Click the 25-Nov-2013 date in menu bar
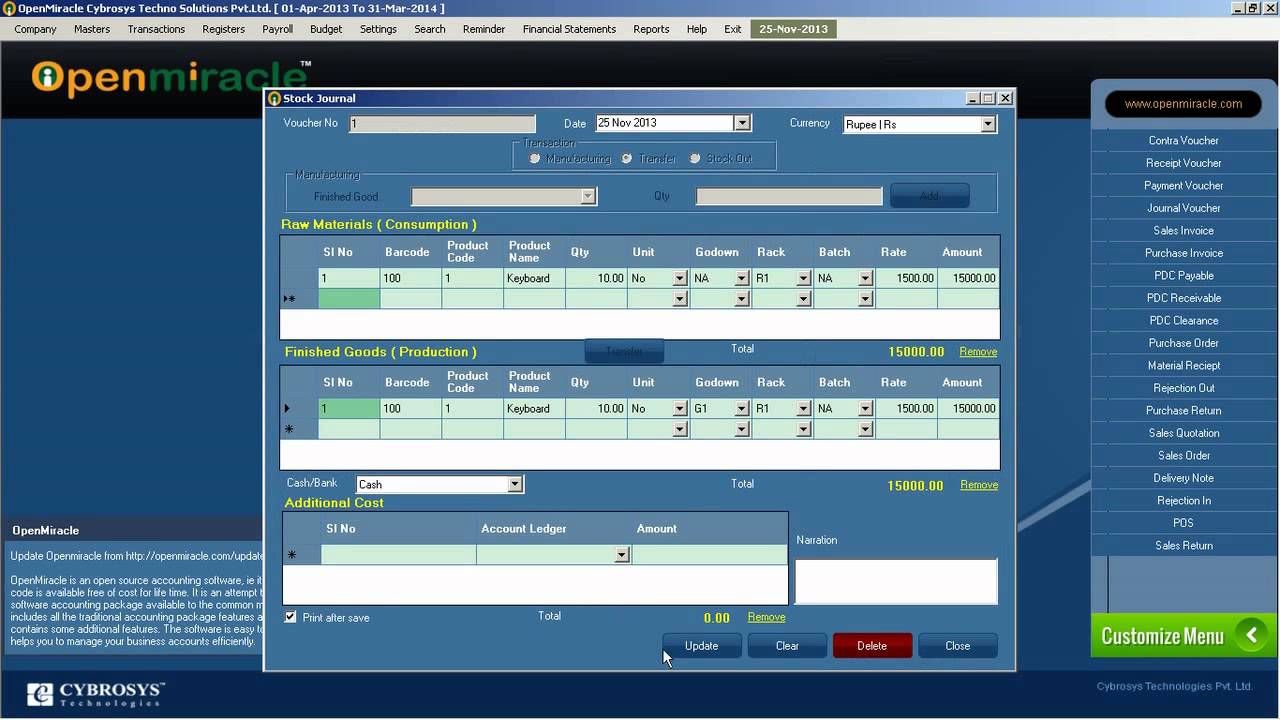Image resolution: width=1280 pixels, height=720 pixels. (794, 29)
